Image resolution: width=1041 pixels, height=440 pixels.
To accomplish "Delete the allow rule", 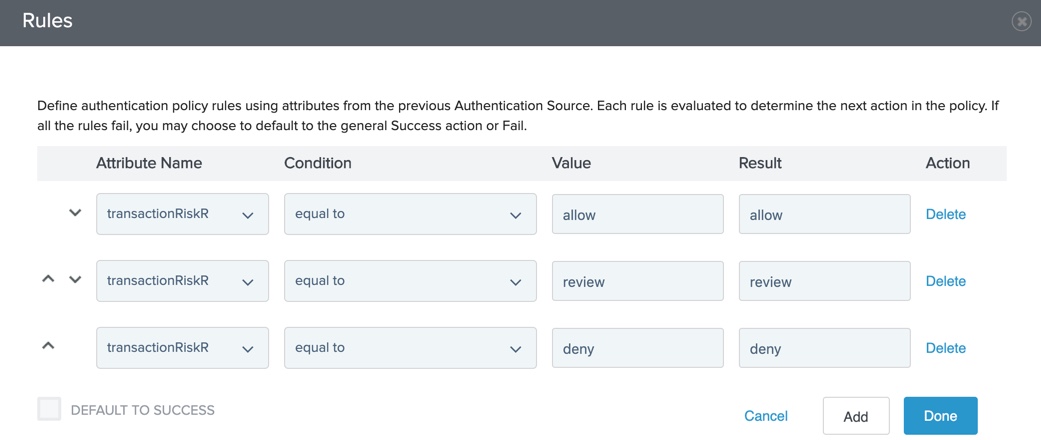I will pyautogui.click(x=945, y=214).
